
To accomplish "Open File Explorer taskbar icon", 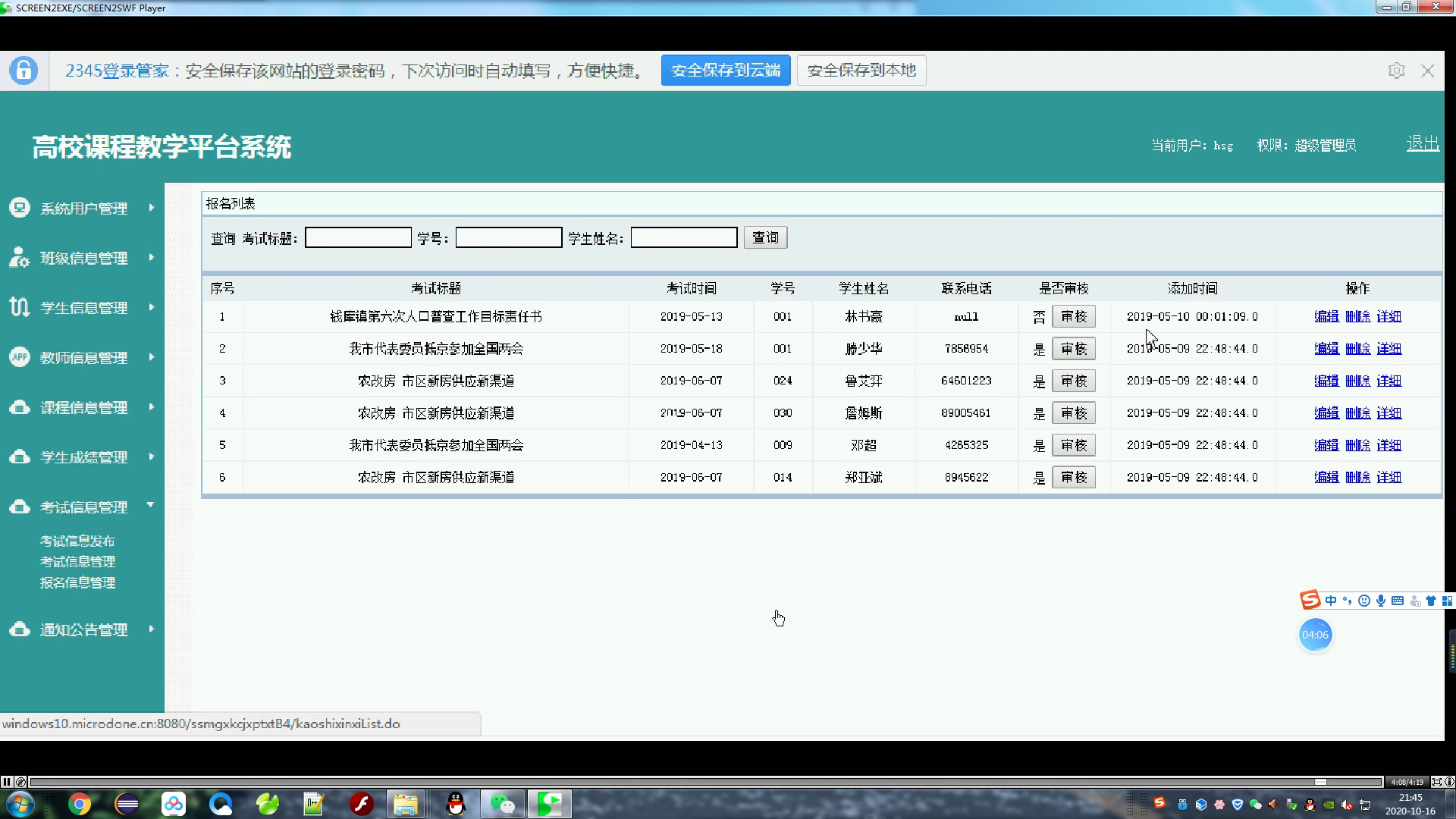I will (x=406, y=804).
